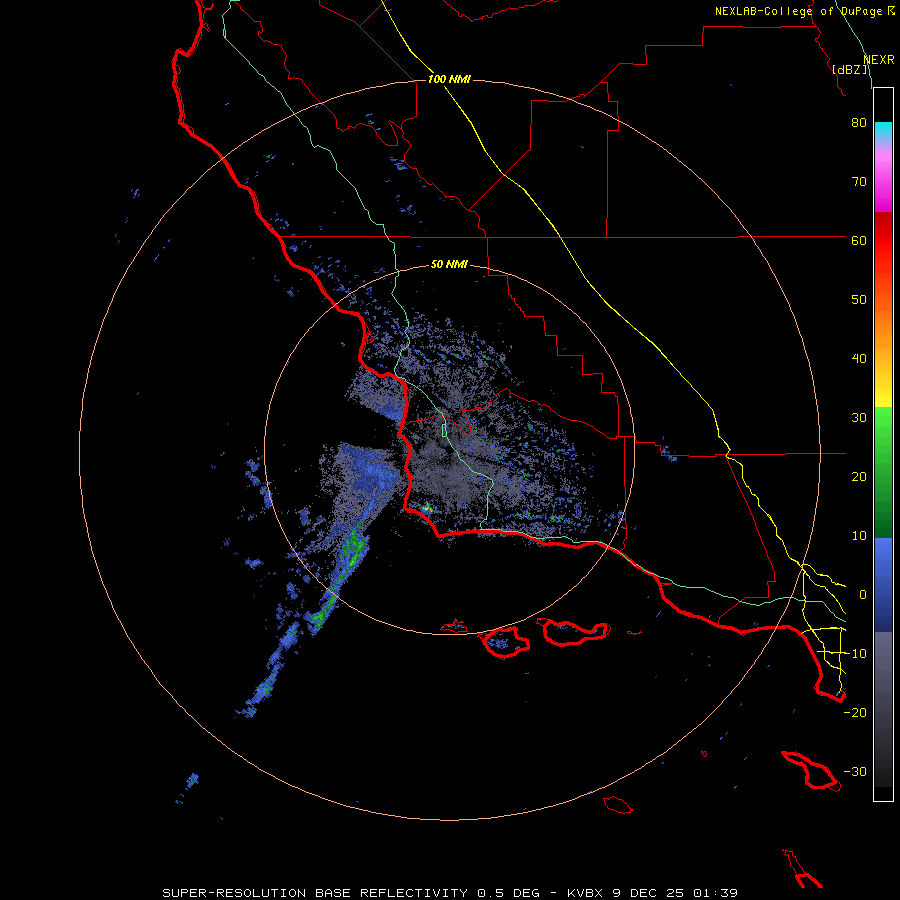Click the 50 NMI range ring label
This screenshot has height=900, width=900.
(x=449, y=265)
